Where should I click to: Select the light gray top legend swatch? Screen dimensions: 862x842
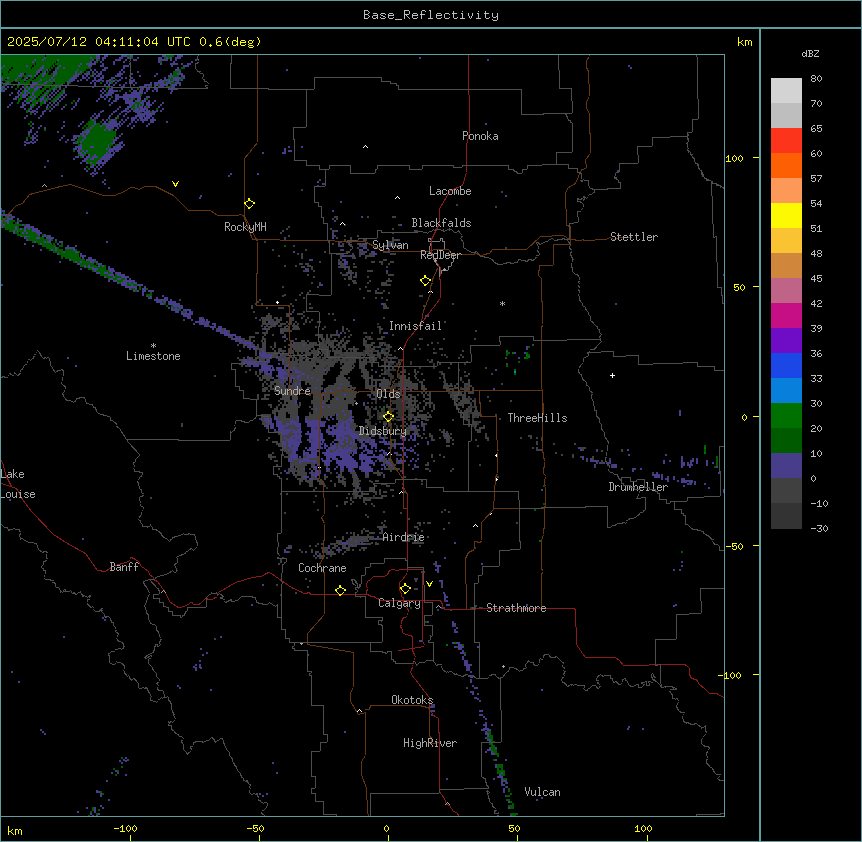(x=786, y=91)
